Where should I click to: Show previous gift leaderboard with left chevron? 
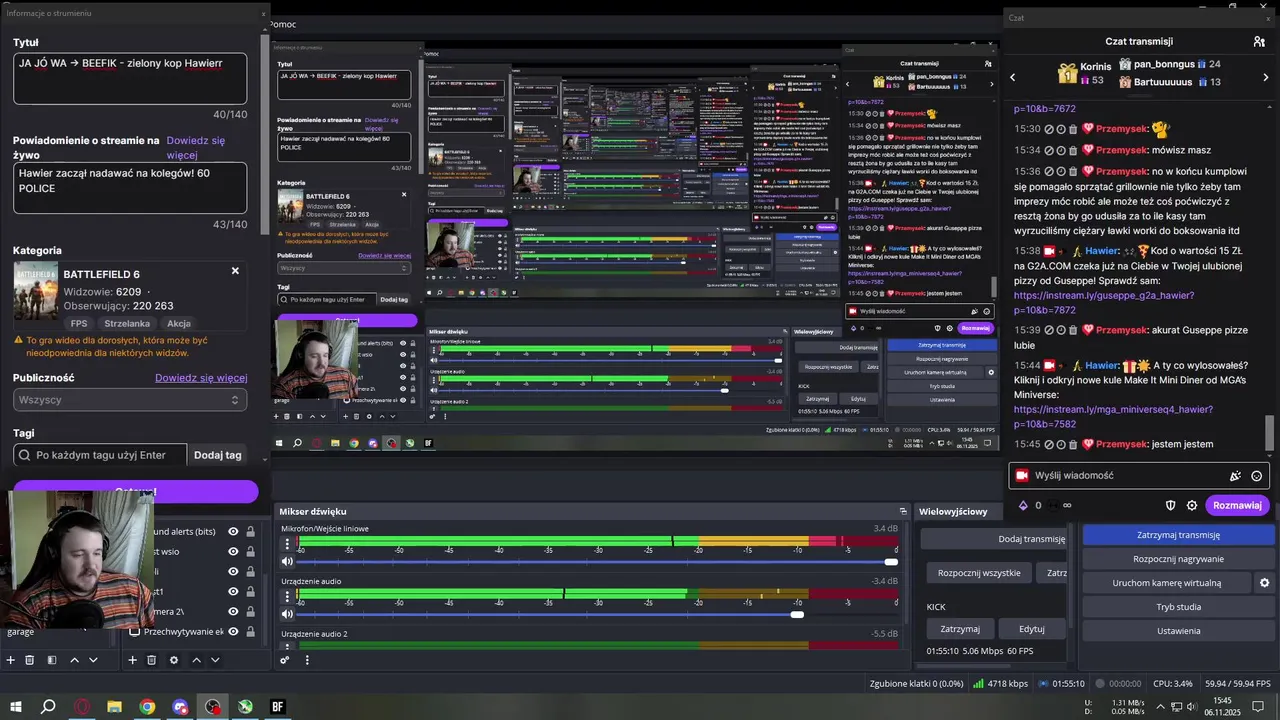pos(1012,77)
